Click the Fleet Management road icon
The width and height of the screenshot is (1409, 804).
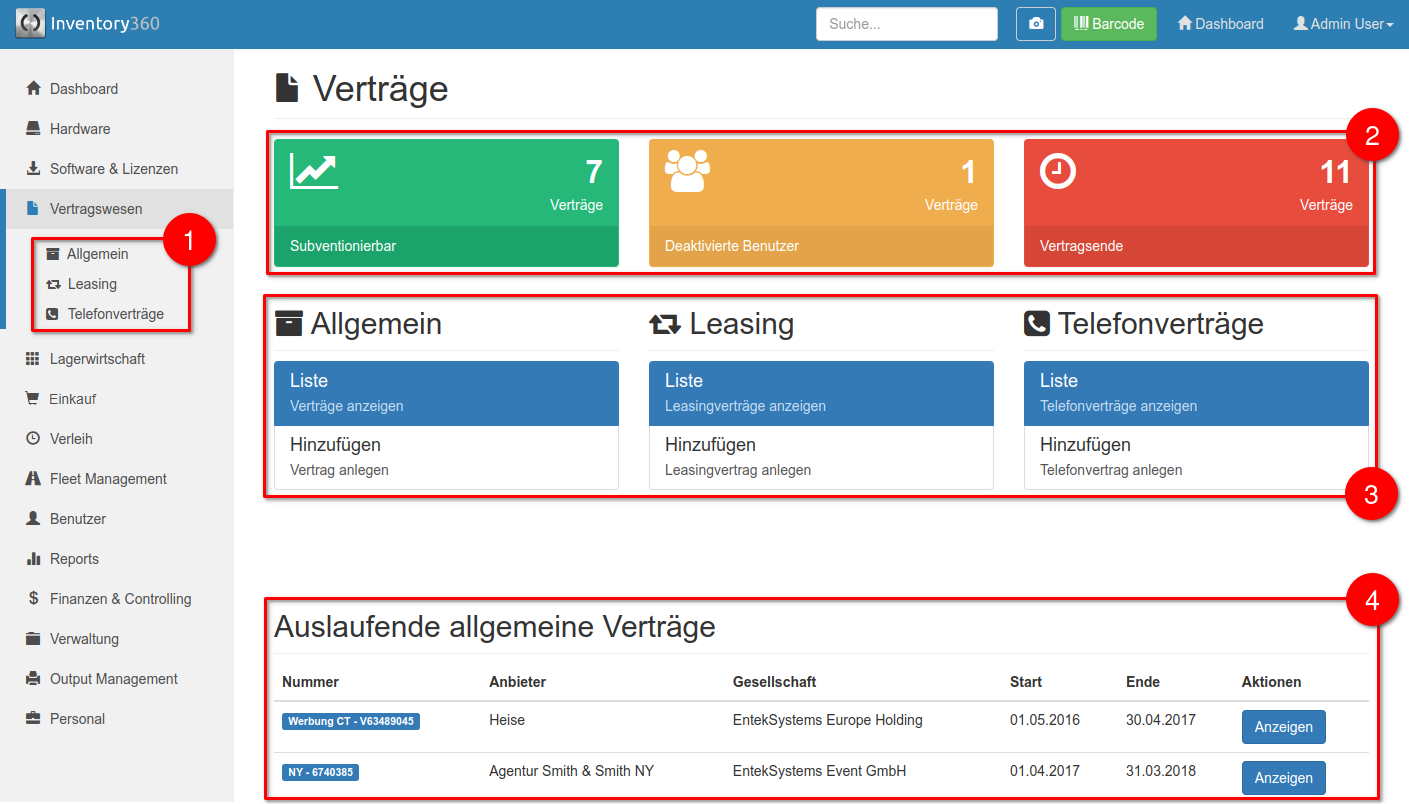tap(33, 479)
